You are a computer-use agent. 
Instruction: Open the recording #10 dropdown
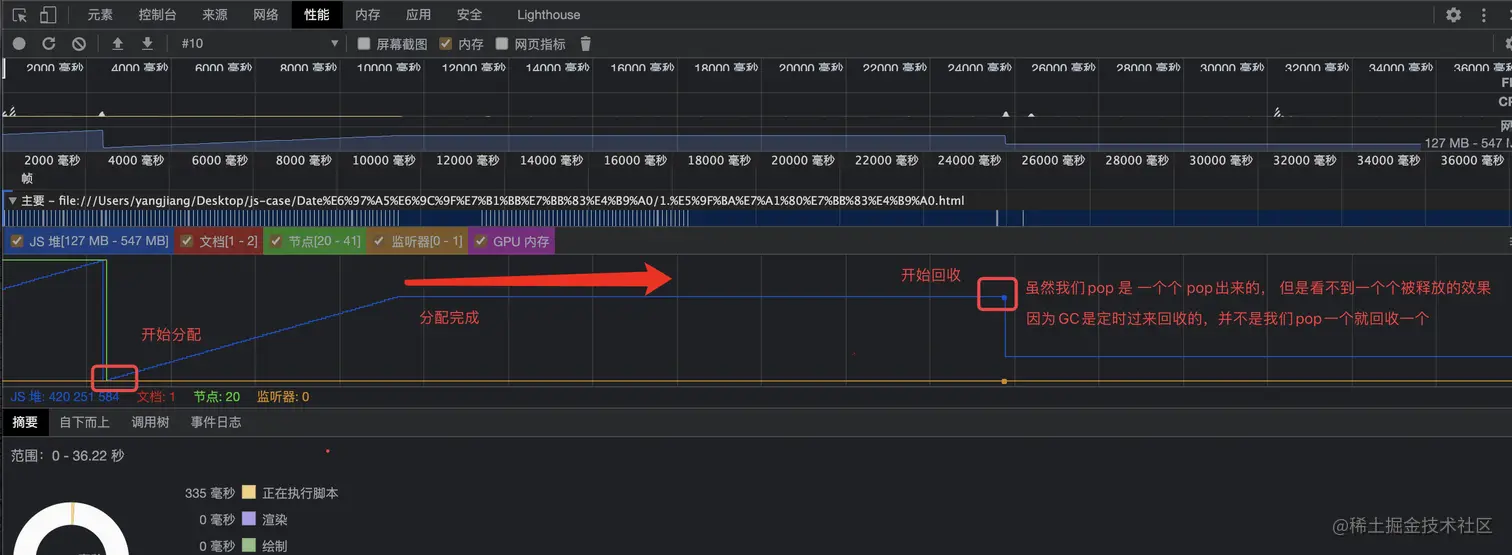(x=259, y=44)
